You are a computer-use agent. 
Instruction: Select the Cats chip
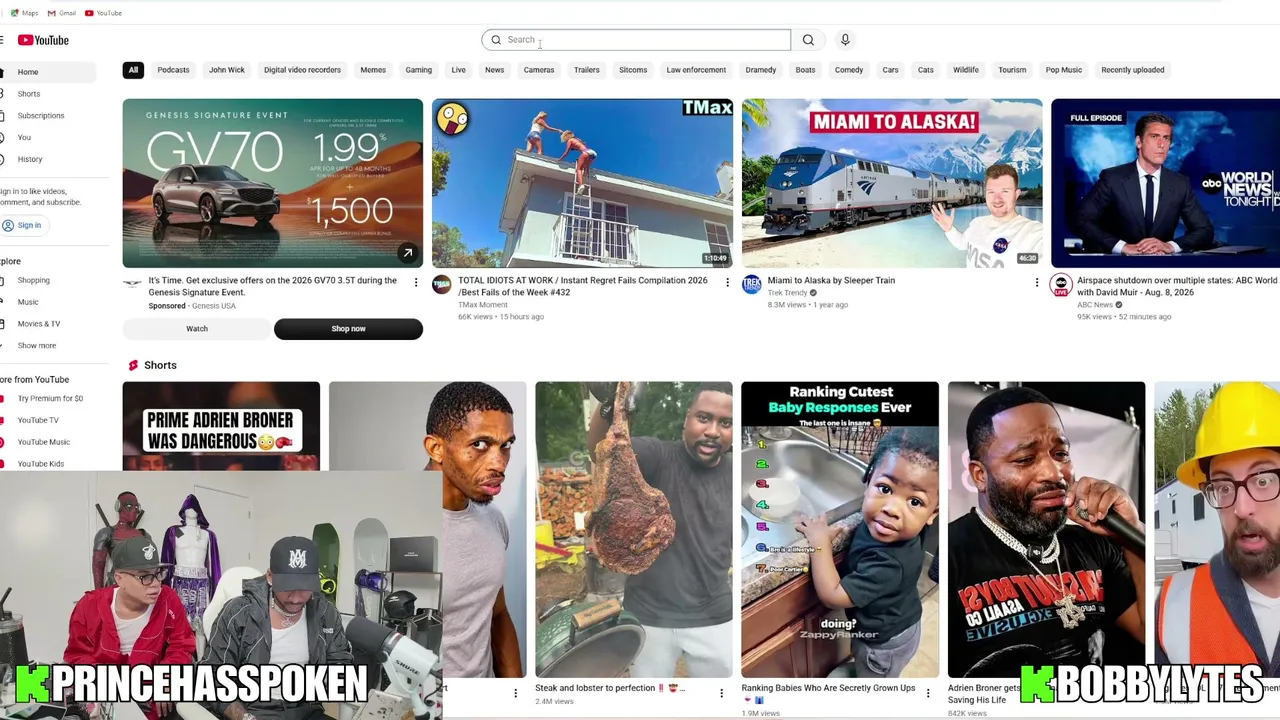(x=926, y=70)
